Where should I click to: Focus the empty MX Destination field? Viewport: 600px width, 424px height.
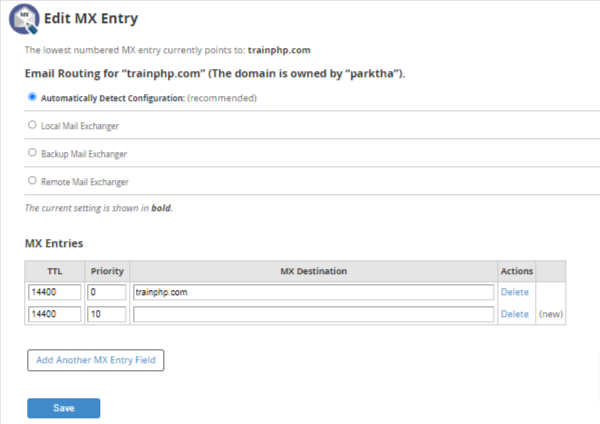pos(313,314)
